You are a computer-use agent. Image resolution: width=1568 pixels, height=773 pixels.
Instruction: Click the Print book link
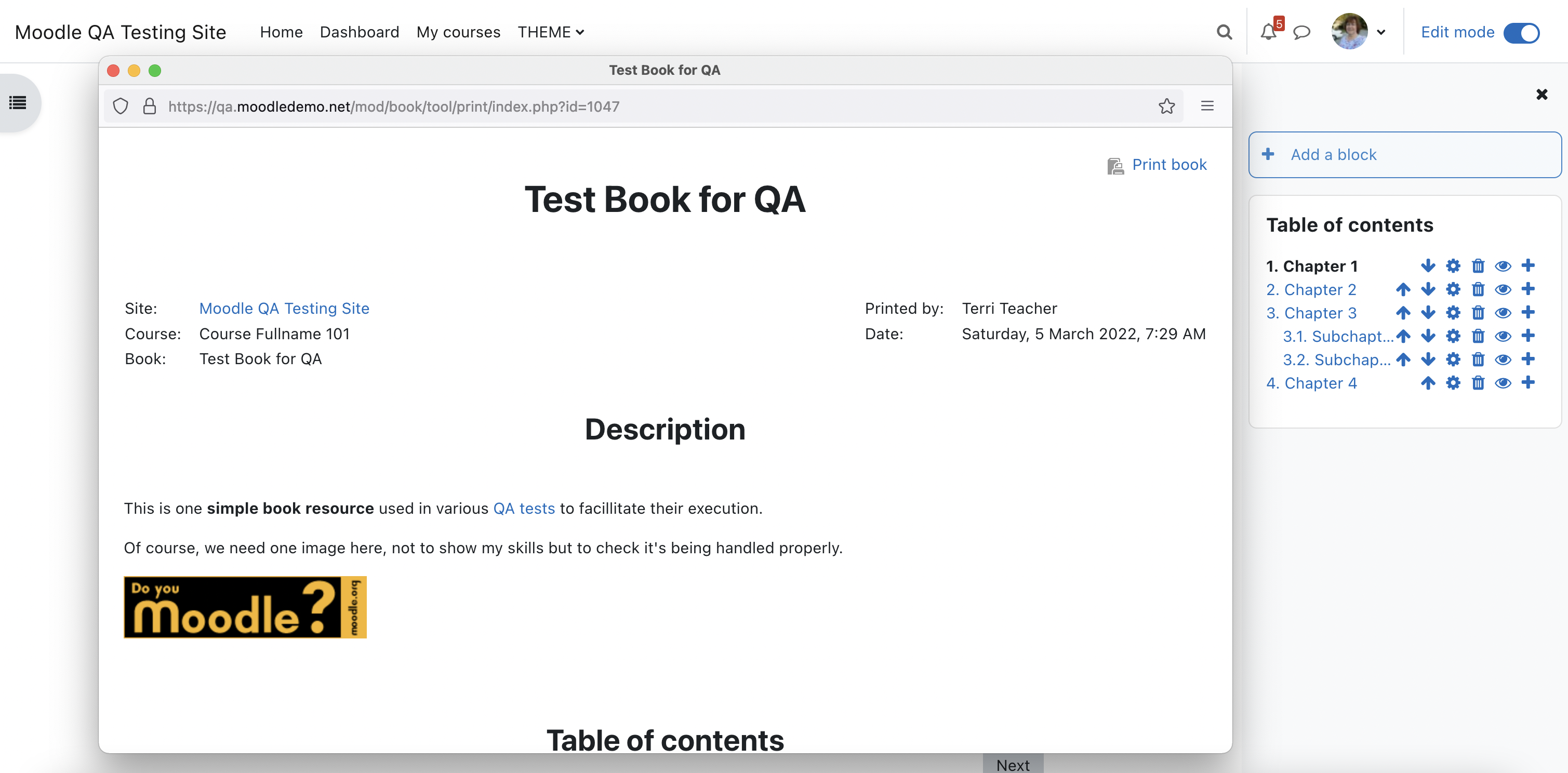point(1170,164)
